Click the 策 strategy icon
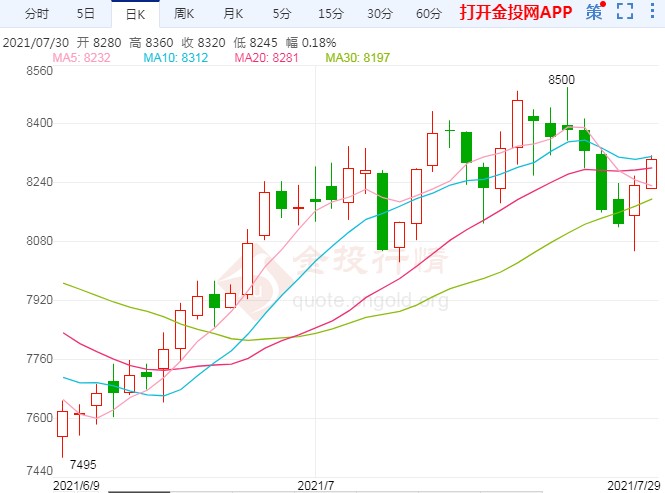665x493 pixels. click(595, 13)
